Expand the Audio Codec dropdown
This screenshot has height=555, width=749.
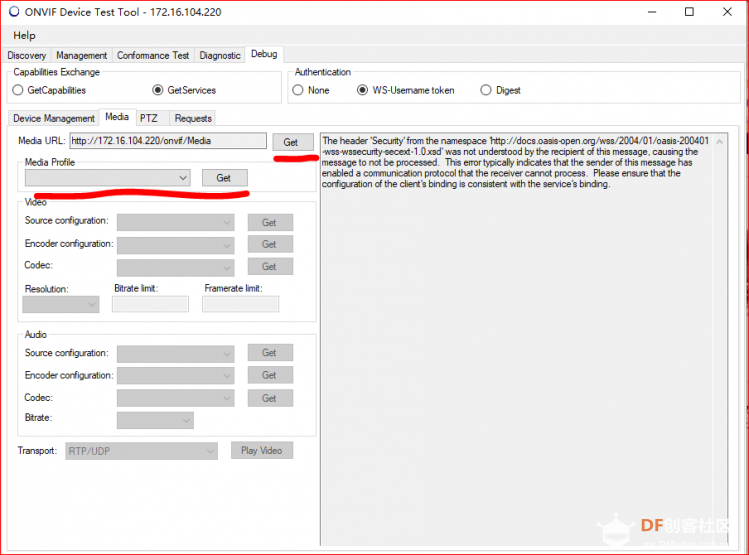pyautogui.click(x=176, y=398)
